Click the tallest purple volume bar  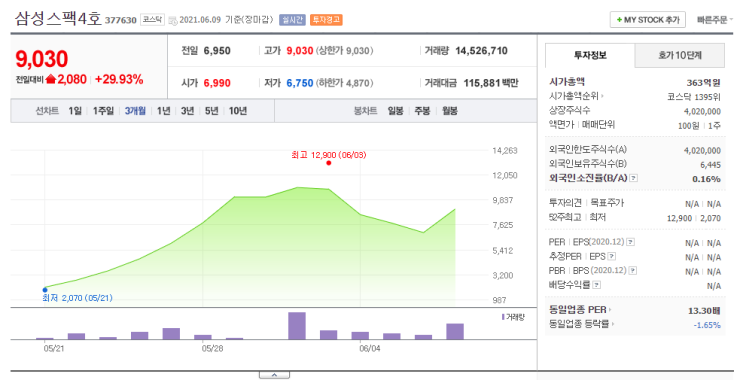click(x=297, y=326)
